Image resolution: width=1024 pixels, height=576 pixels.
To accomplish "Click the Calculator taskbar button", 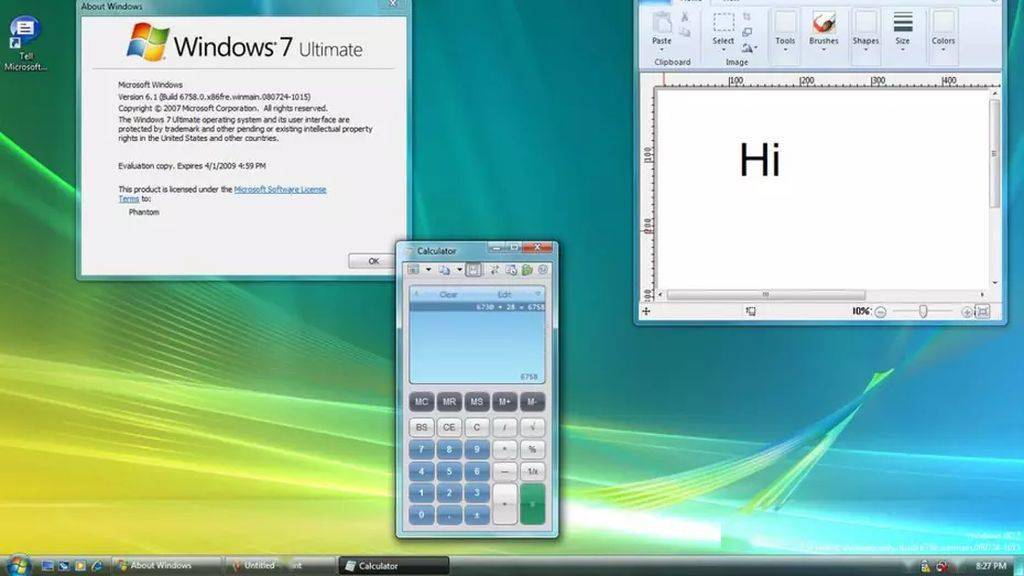I will 394,566.
